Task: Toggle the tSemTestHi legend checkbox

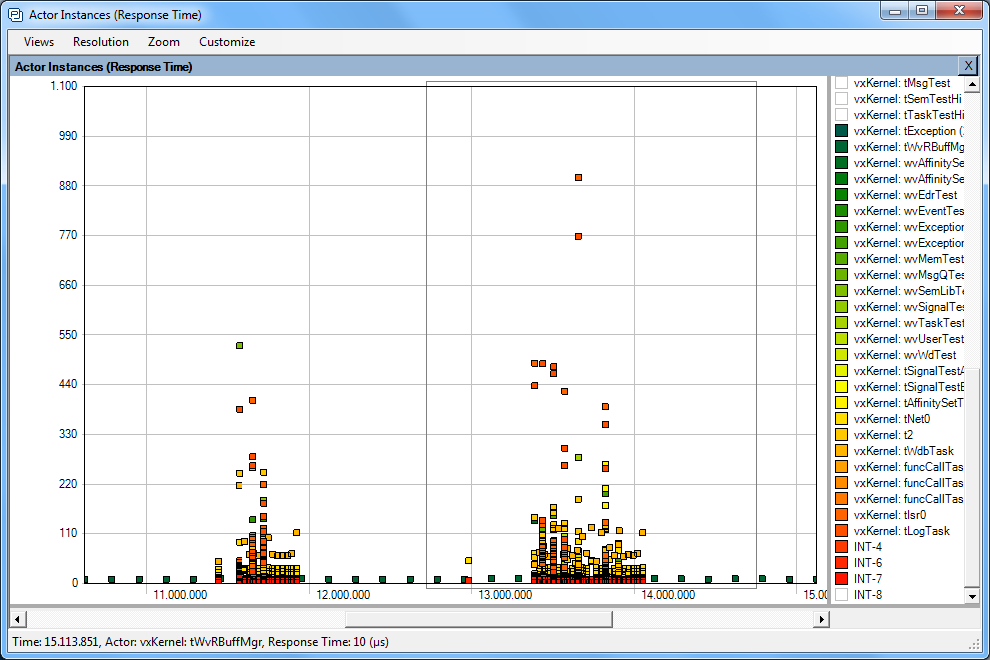Action: [842, 99]
